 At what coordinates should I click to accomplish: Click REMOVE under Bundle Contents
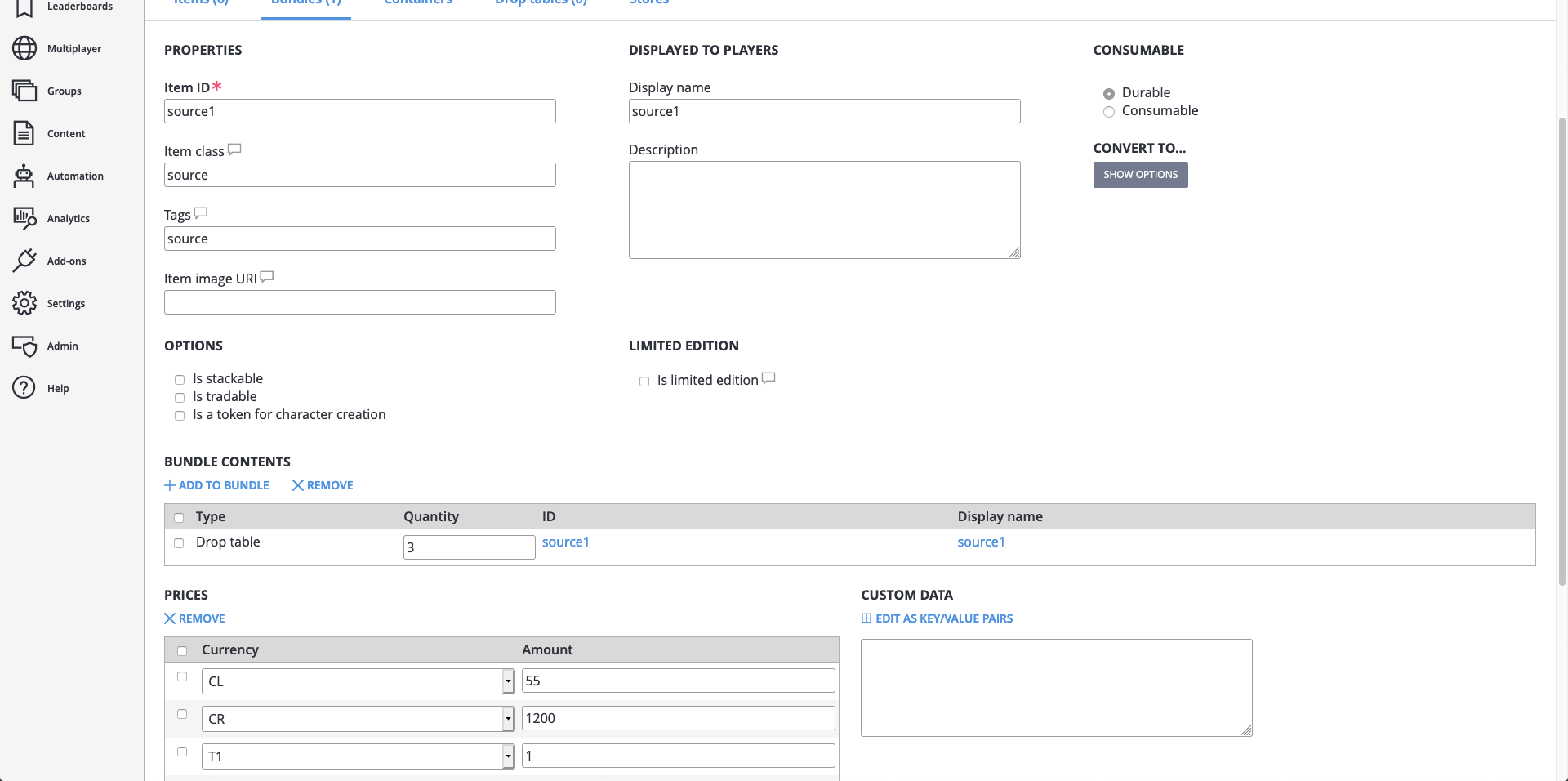click(323, 485)
